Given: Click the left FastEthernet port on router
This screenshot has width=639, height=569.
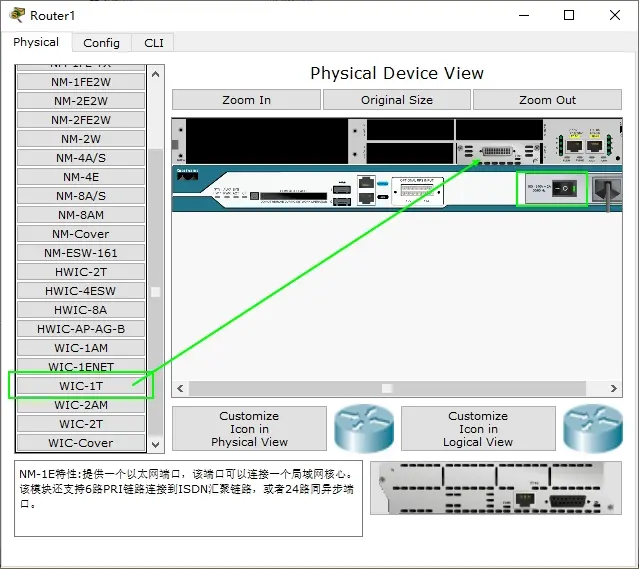Looking at the screenshot, I should pos(574,146).
